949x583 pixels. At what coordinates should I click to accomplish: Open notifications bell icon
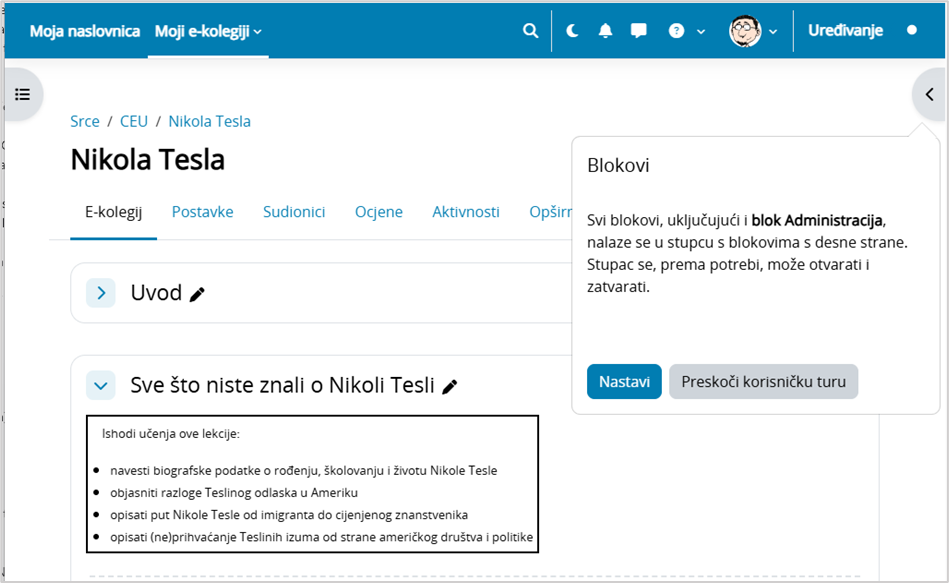605,31
